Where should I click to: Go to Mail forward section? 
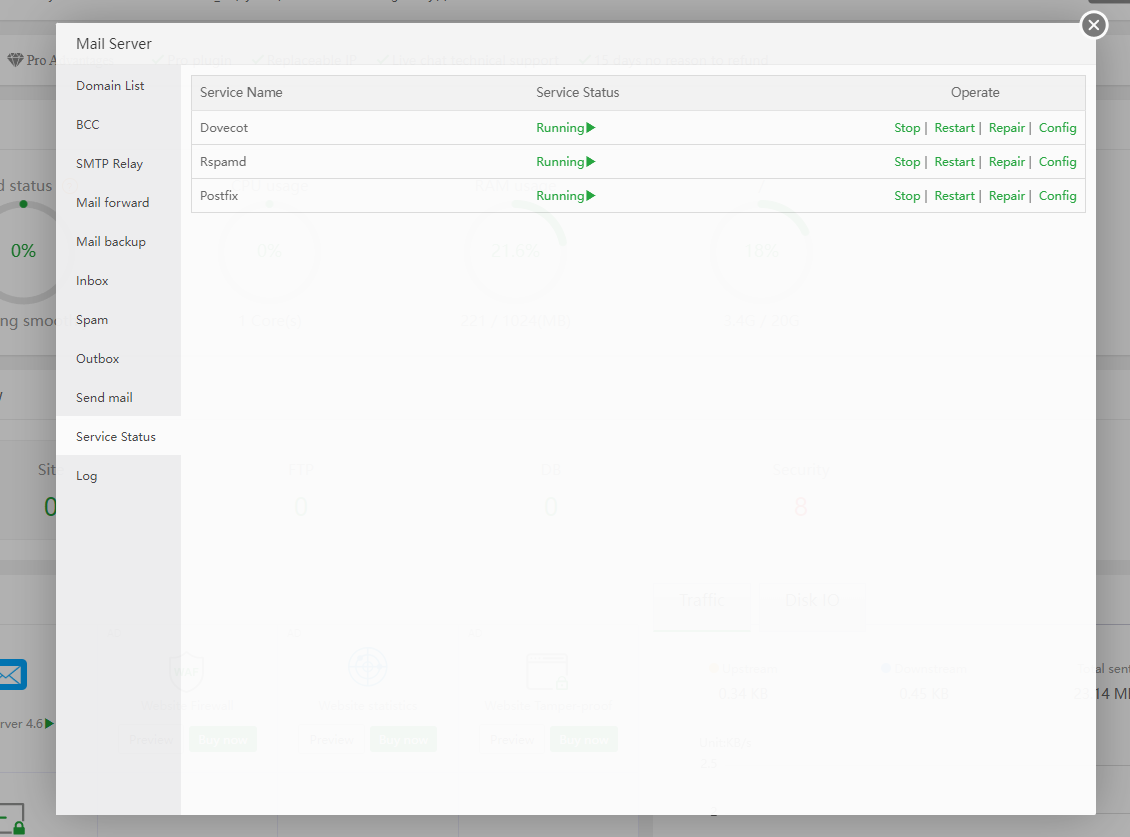click(x=112, y=203)
